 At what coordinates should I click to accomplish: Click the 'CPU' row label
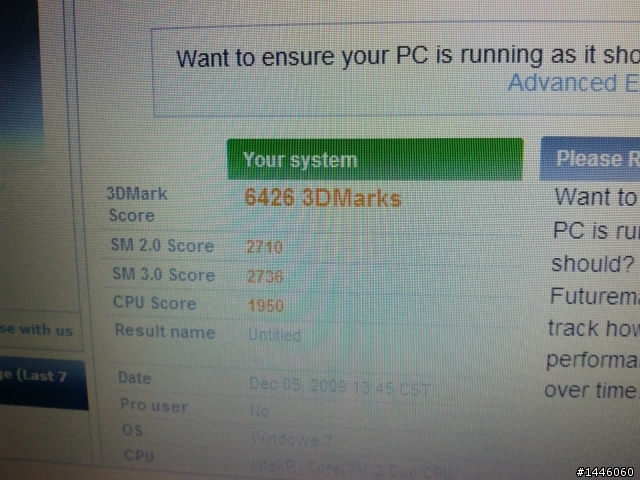139,455
